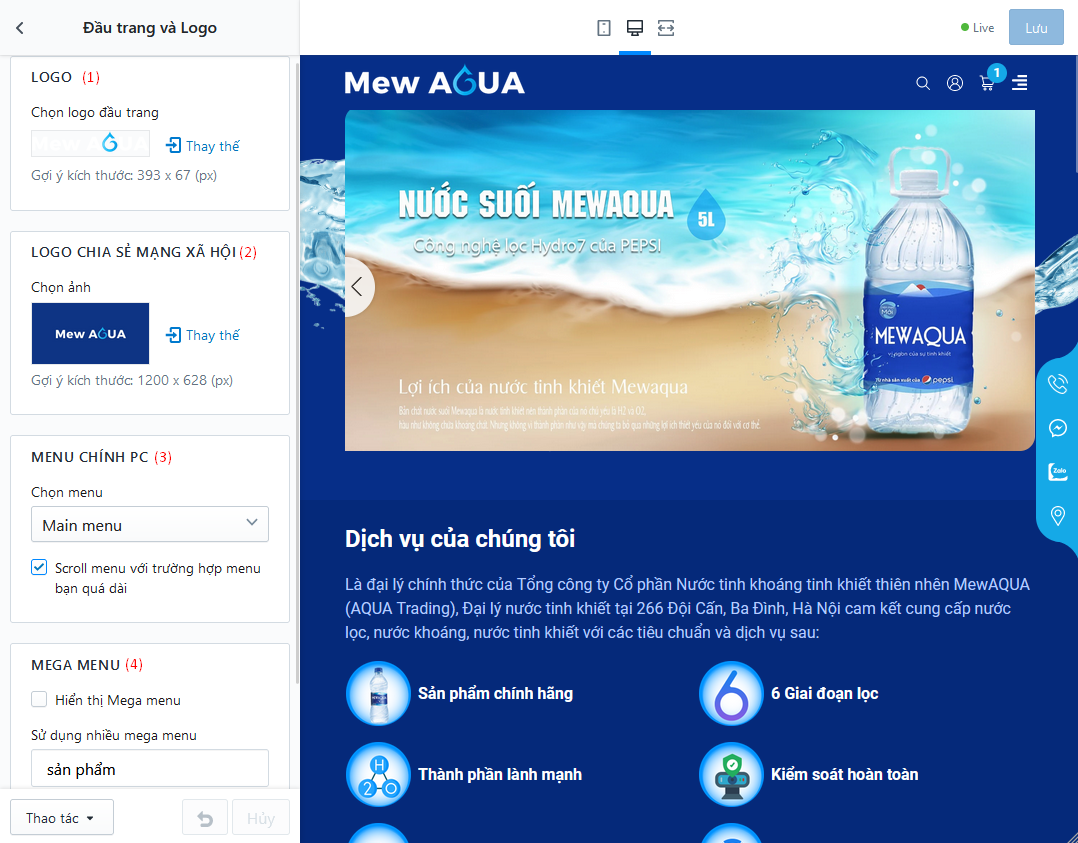Click Kiểm soát hoàn toàn icon
This screenshot has width=1078, height=843.
click(731, 774)
